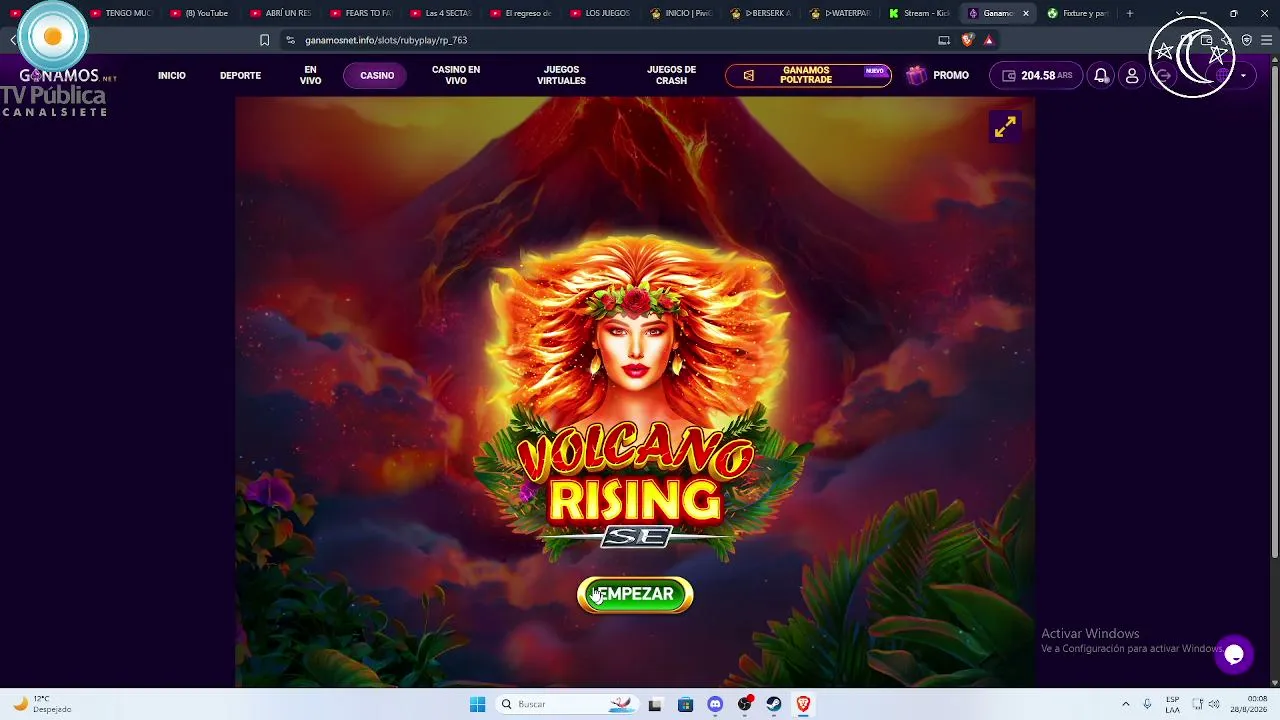
Task: Click the bookmark icon in the address bar
Action: (264, 40)
